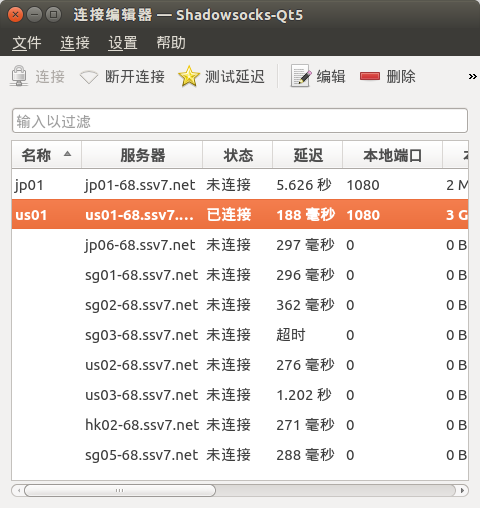Click the 271 毫秒 latency cell
This screenshot has width=480, height=508.
click(x=305, y=425)
